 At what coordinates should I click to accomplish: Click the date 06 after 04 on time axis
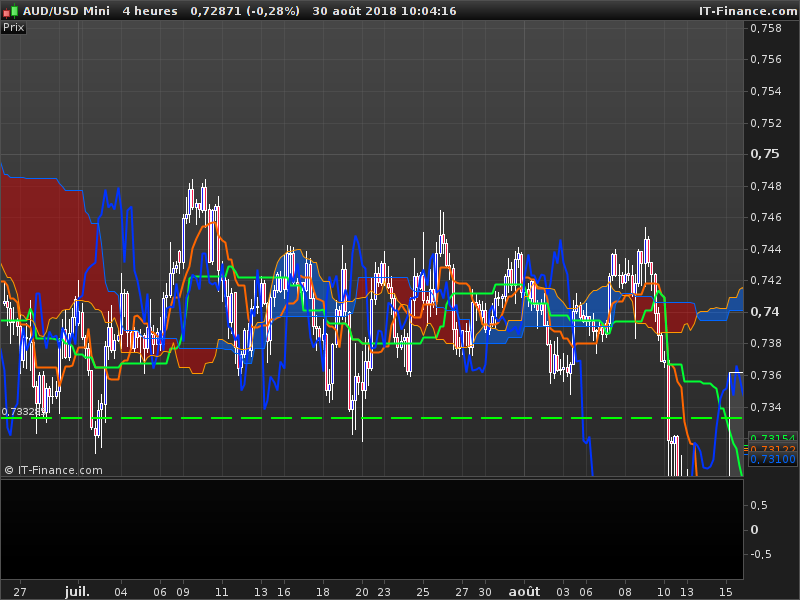pyautogui.click(x=160, y=592)
